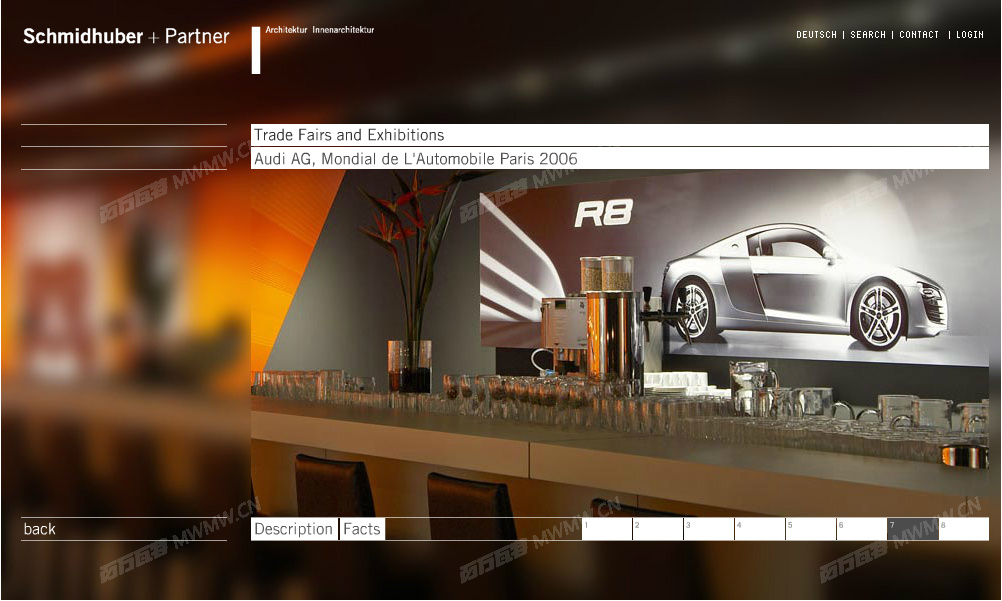
Task: Click the Architektur Innenarchitektur tagline
Action: [x=320, y=29]
